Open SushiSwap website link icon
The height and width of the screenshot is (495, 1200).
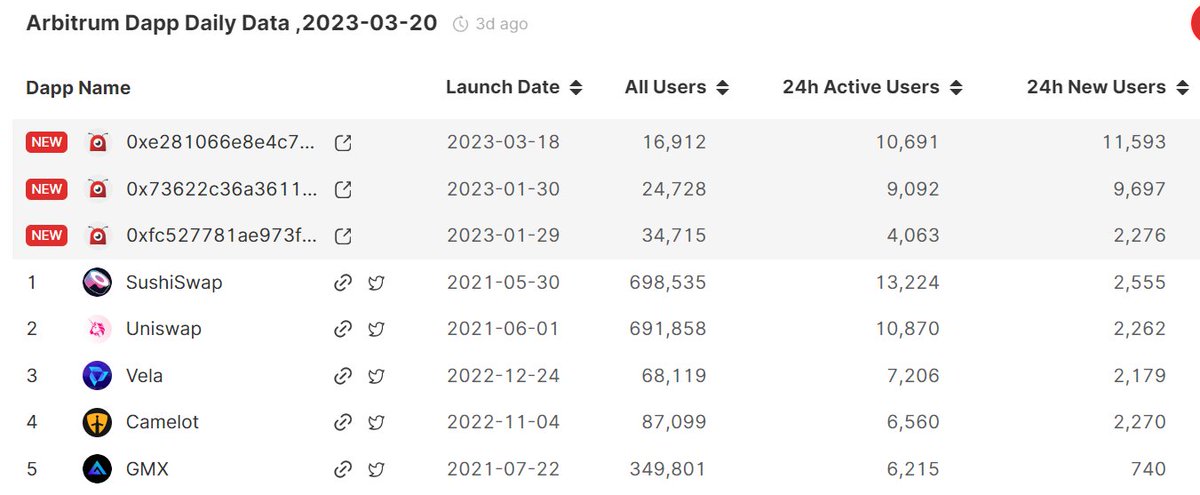click(343, 283)
